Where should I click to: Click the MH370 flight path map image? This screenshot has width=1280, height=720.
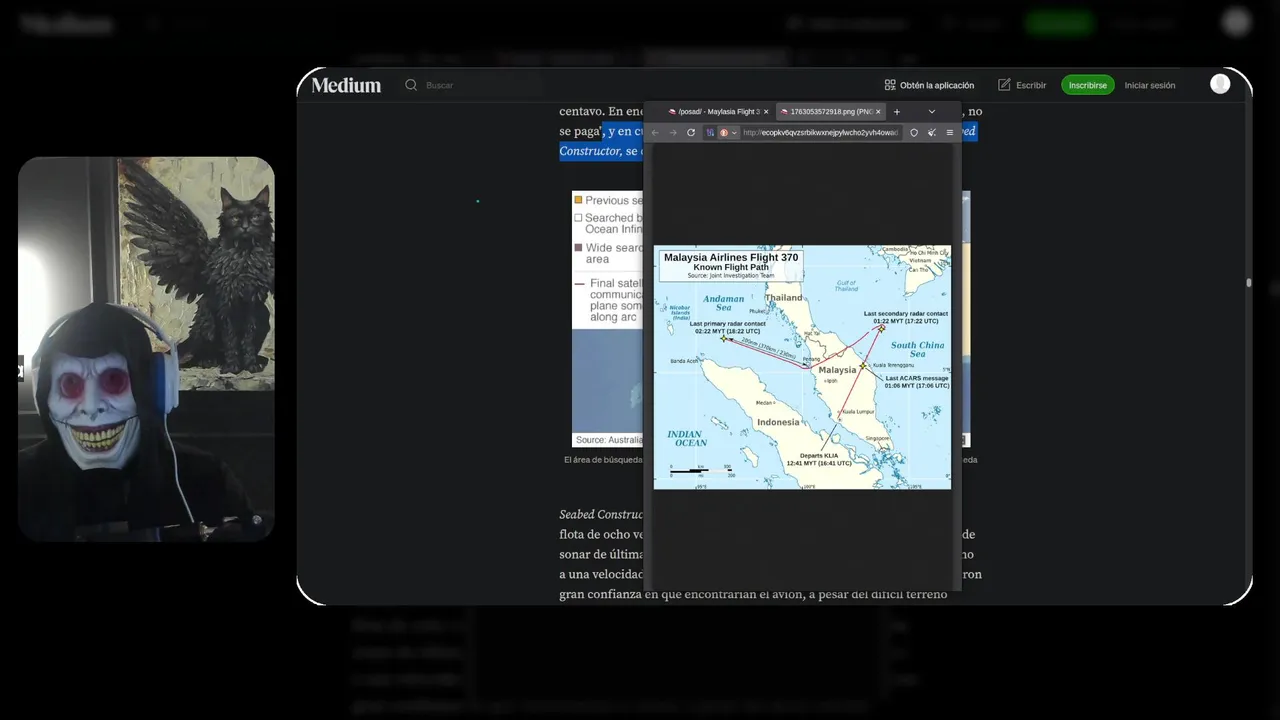tap(802, 367)
